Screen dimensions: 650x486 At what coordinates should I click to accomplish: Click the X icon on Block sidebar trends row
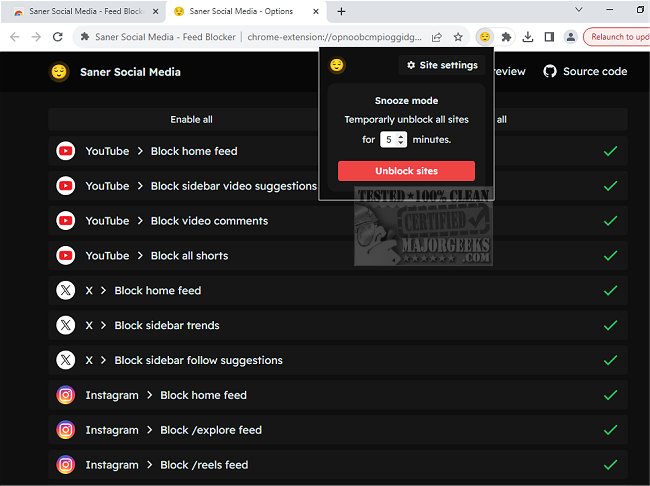click(65, 325)
